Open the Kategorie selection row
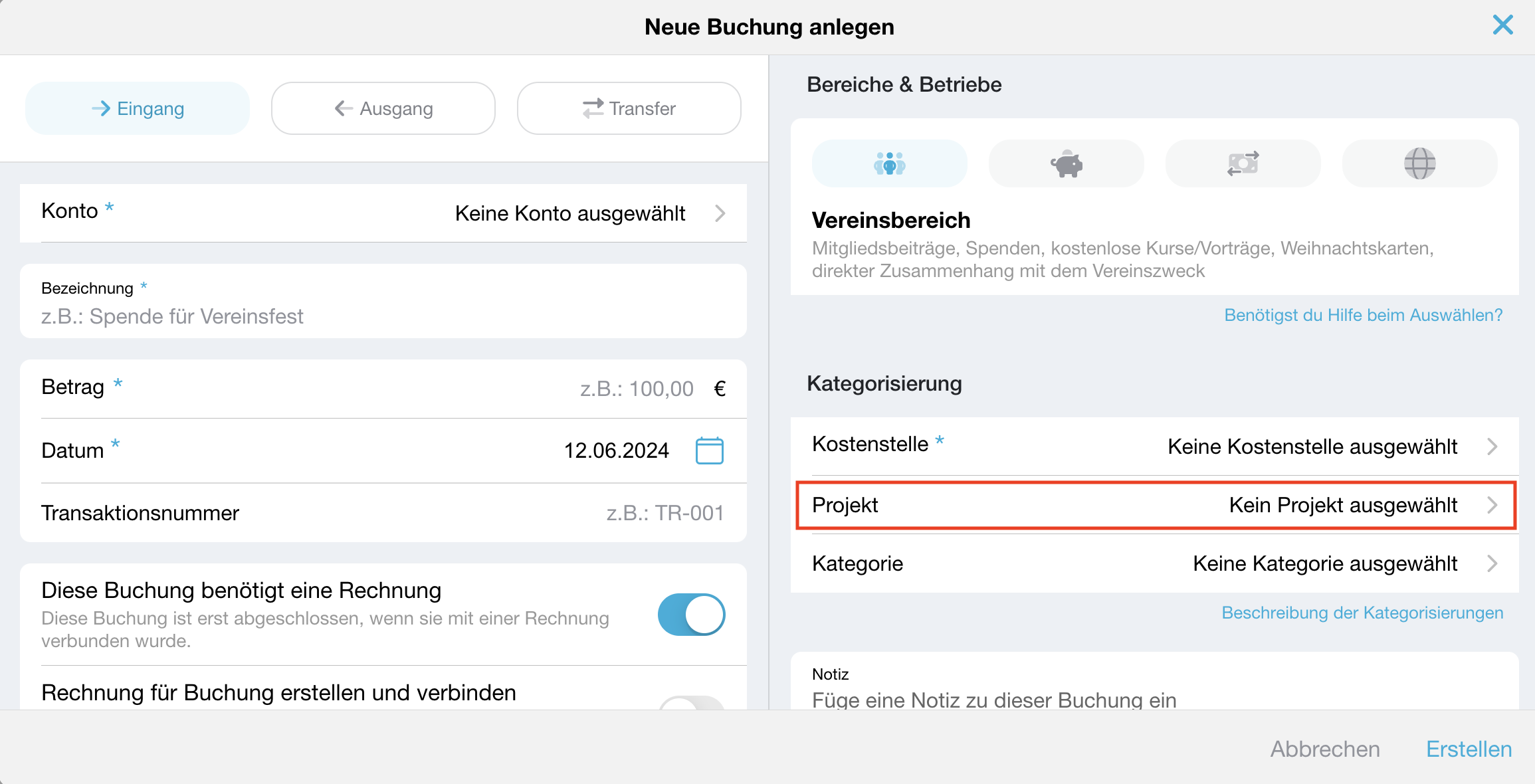This screenshot has height=784, width=1535. [1155, 563]
